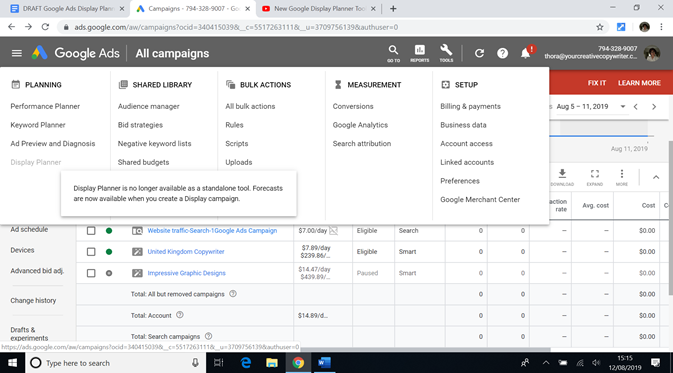Click help icon next to Total: Account
This screenshot has width=673, height=373.
(x=180, y=315)
